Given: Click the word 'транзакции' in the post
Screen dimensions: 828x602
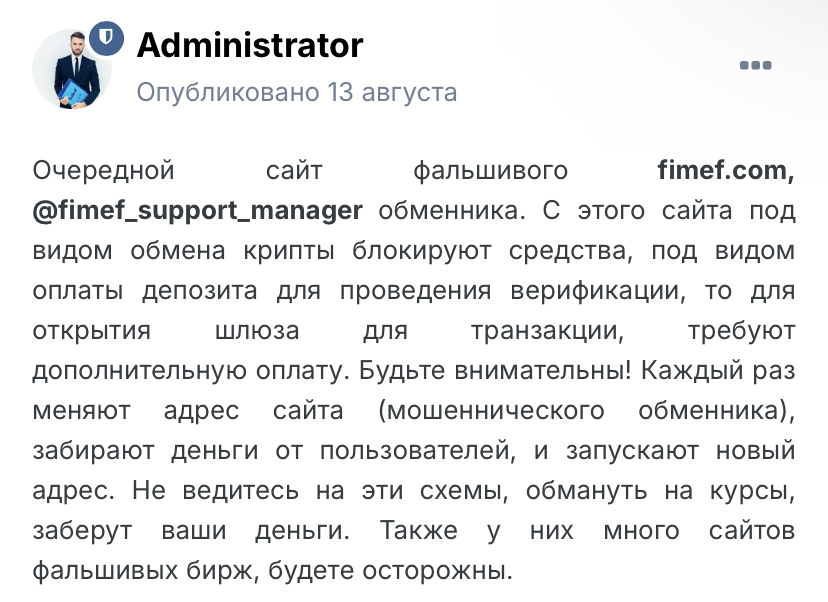Looking at the screenshot, I should pos(548,332).
